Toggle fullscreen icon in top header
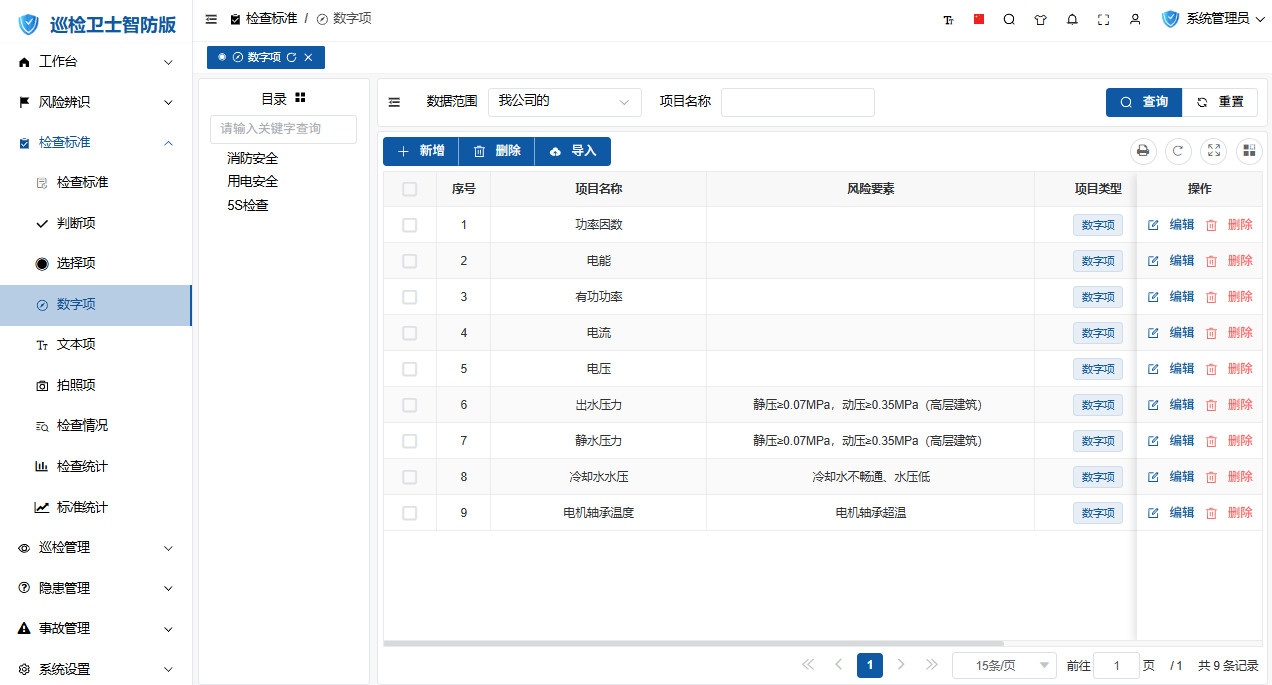Viewport: 1272px width, 685px height. (x=1103, y=19)
